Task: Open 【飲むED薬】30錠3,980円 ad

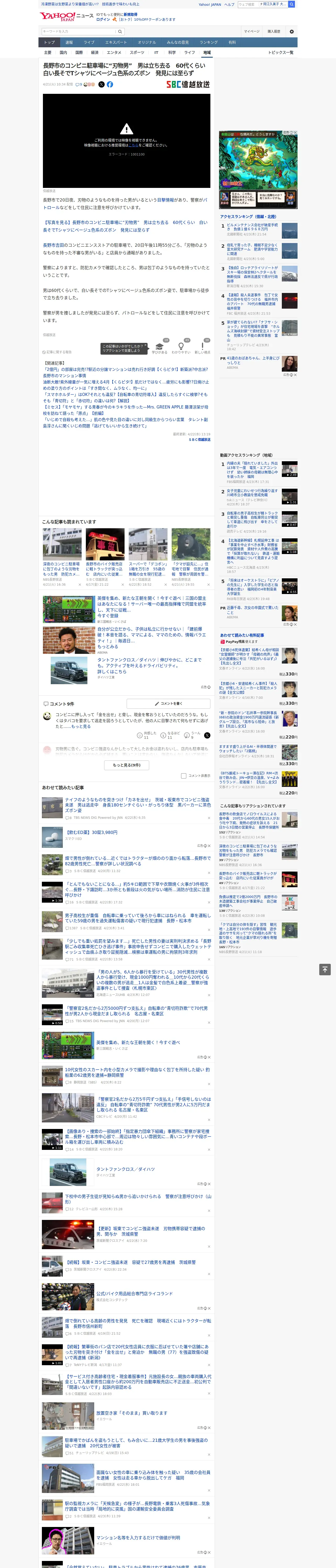Action: pos(91,832)
